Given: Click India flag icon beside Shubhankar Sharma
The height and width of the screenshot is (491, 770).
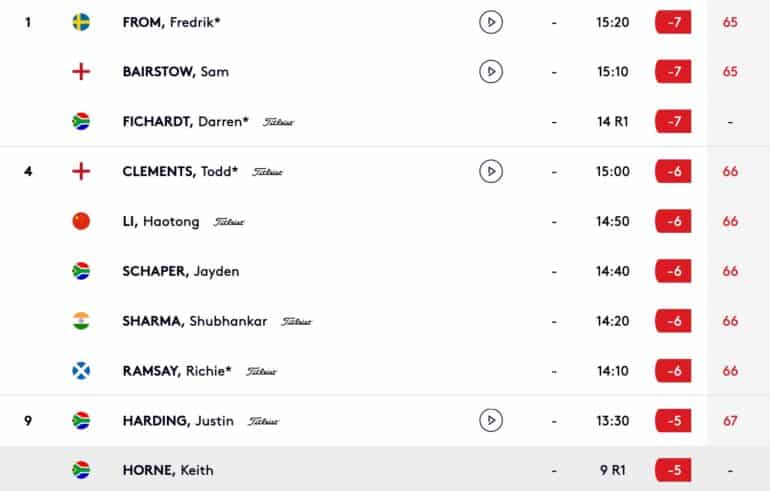Looking at the screenshot, I should [x=81, y=321].
